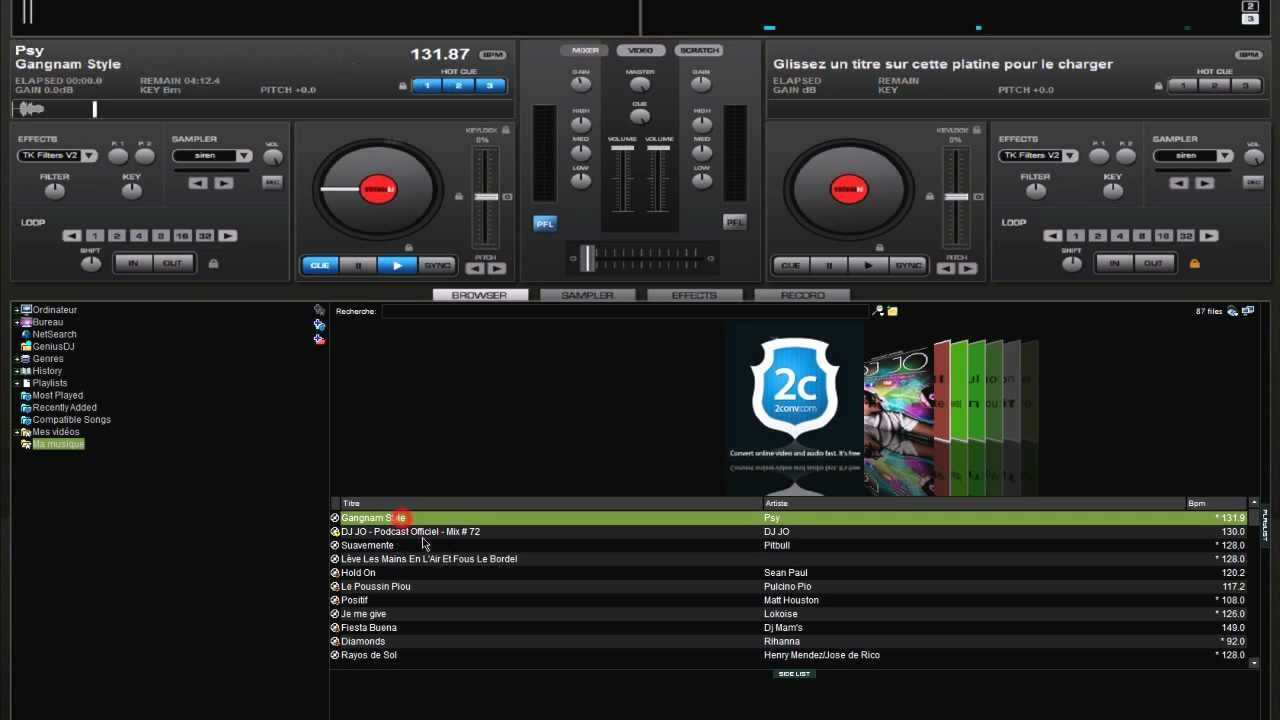
Task: Expand the Bureau folder node
Action: 17,322
